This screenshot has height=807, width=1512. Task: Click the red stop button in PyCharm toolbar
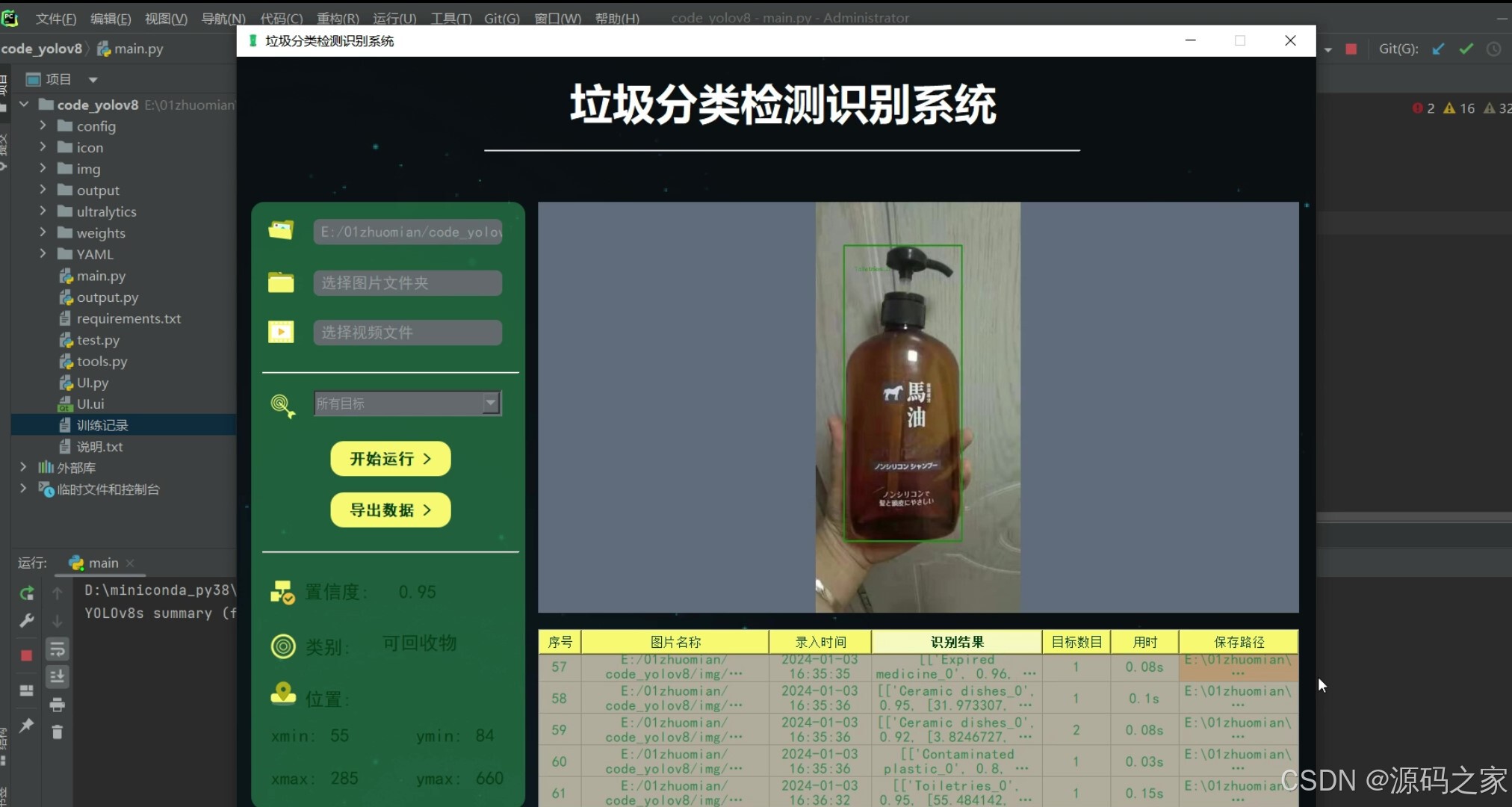point(1351,49)
